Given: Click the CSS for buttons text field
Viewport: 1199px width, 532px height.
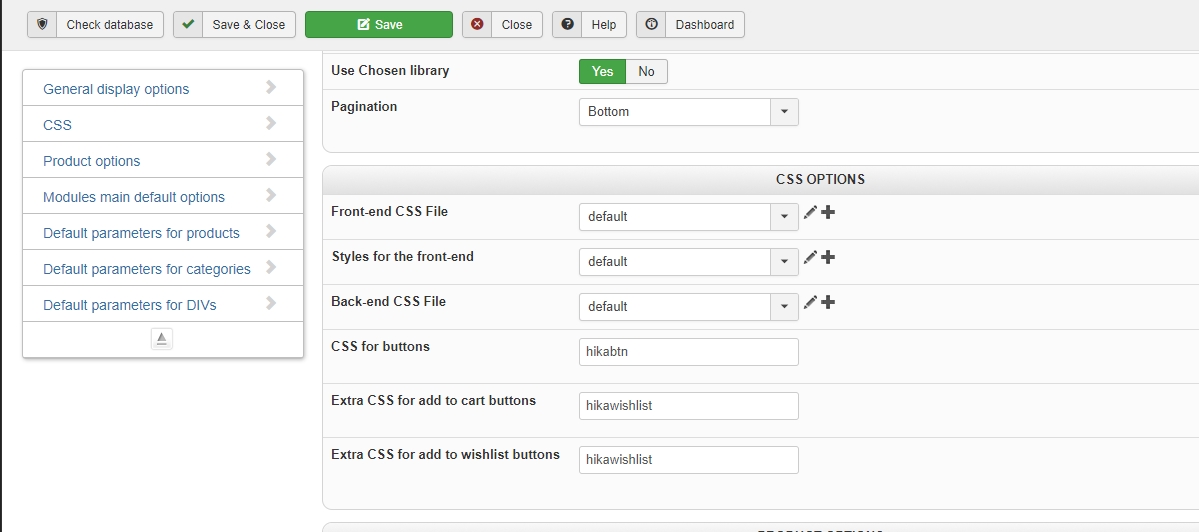Looking at the screenshot, I should 688,352.
